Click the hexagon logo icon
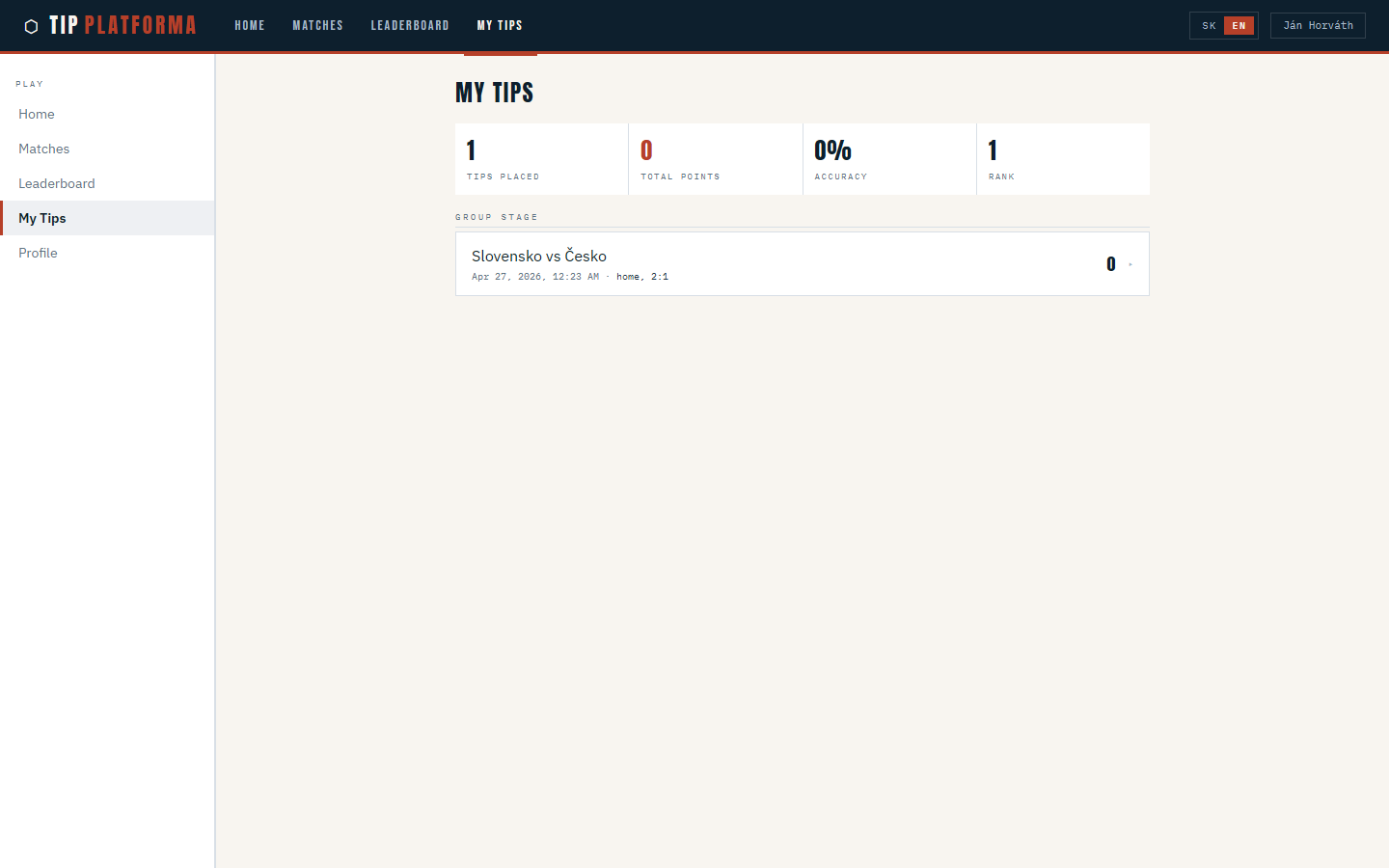The width and height of the screenshot is (1389, 868). coord(31,26)
